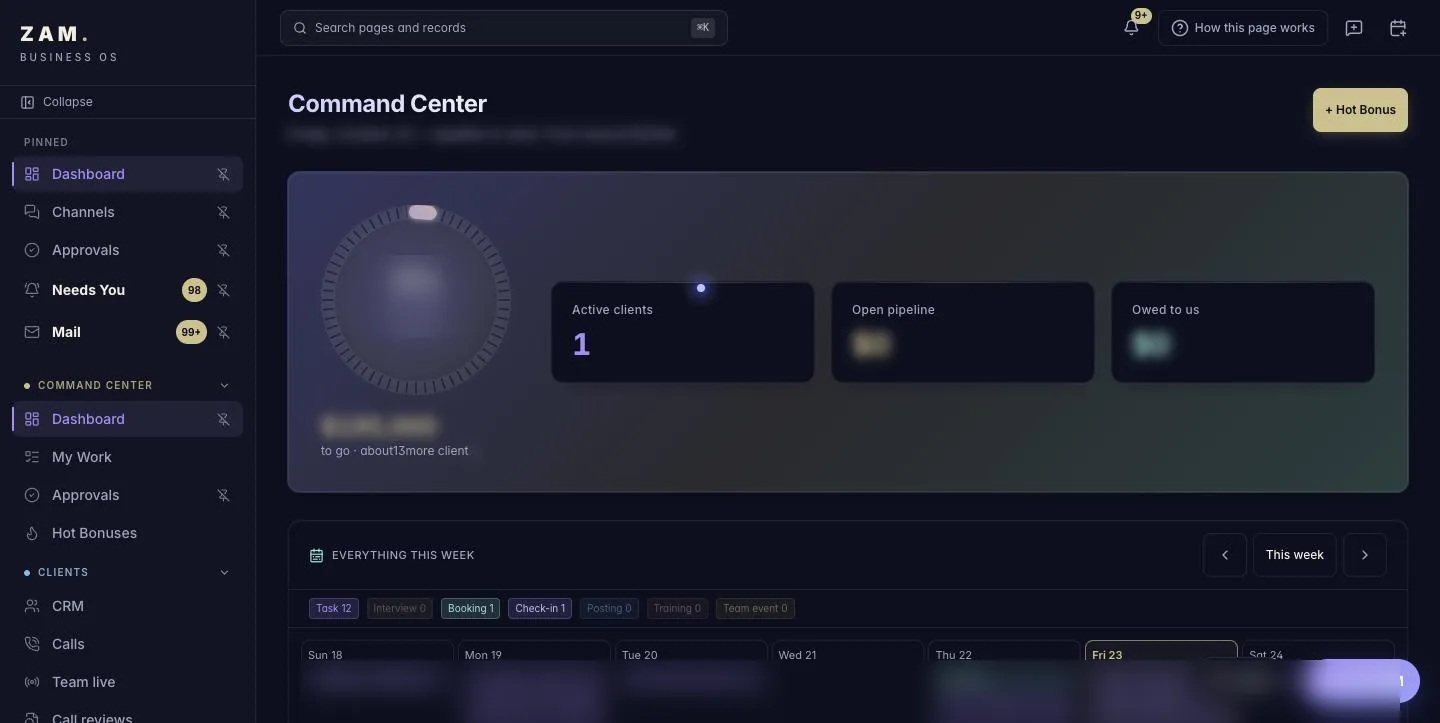Click the calendar icon beside Everything This Week
Viewport: 1440px width, 723px height.
point(316,555)
